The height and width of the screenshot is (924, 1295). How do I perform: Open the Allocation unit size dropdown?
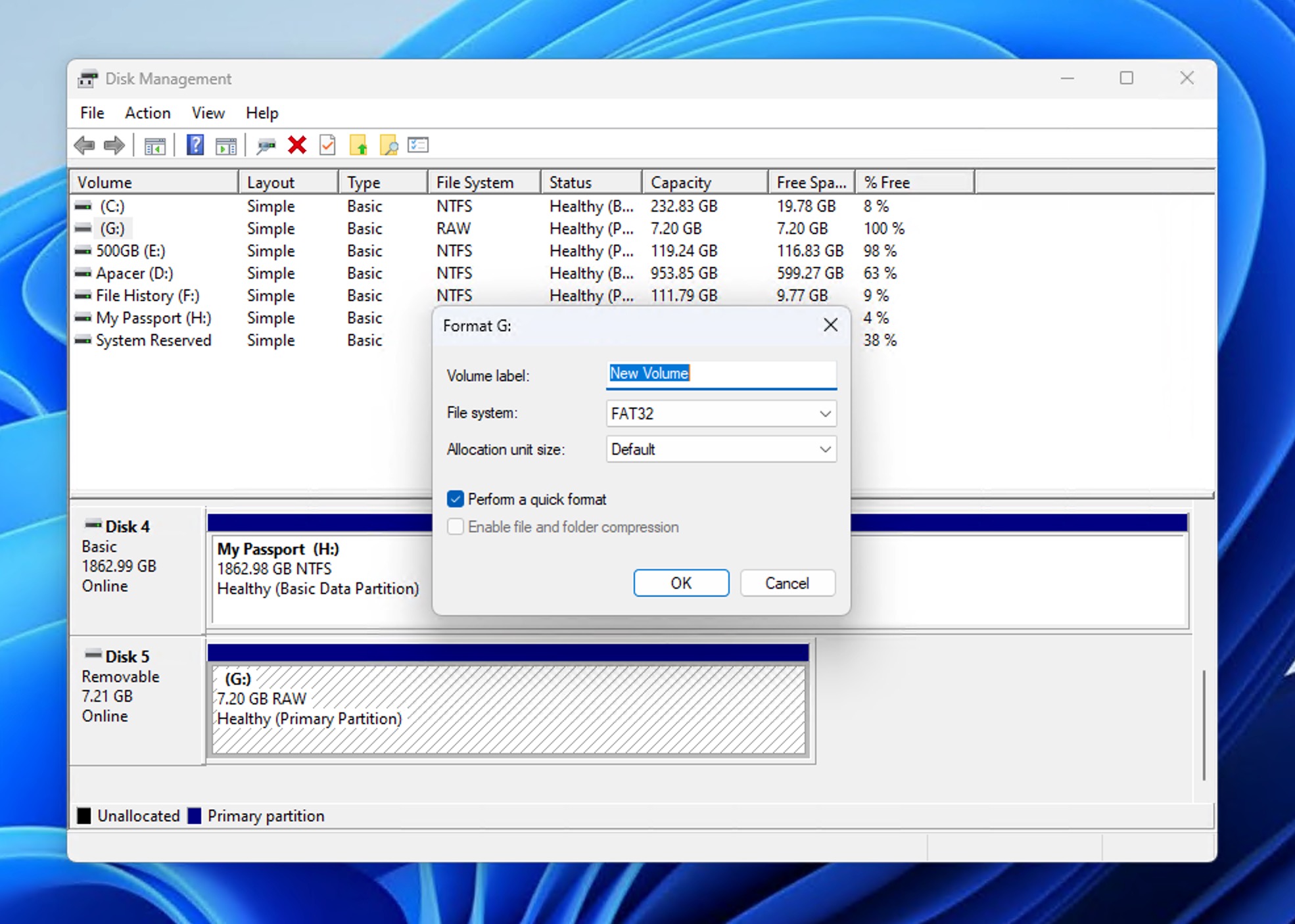tap(825, 449)
